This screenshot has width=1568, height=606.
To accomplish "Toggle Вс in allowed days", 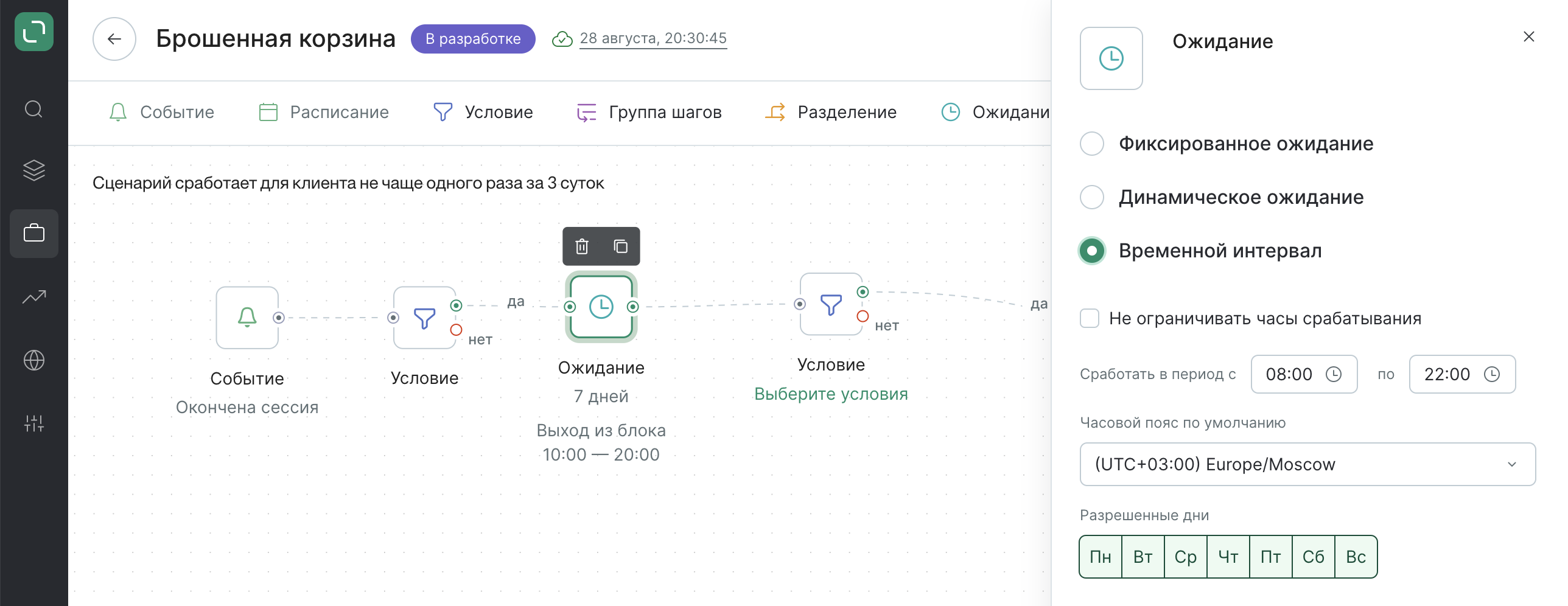I will 1356,557.
